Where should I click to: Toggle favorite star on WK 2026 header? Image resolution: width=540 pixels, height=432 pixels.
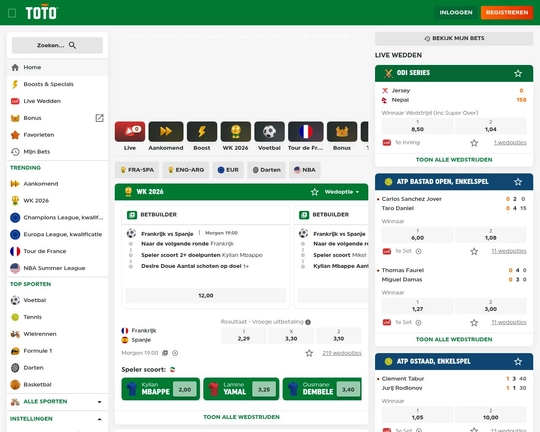(x=314, y=192)
